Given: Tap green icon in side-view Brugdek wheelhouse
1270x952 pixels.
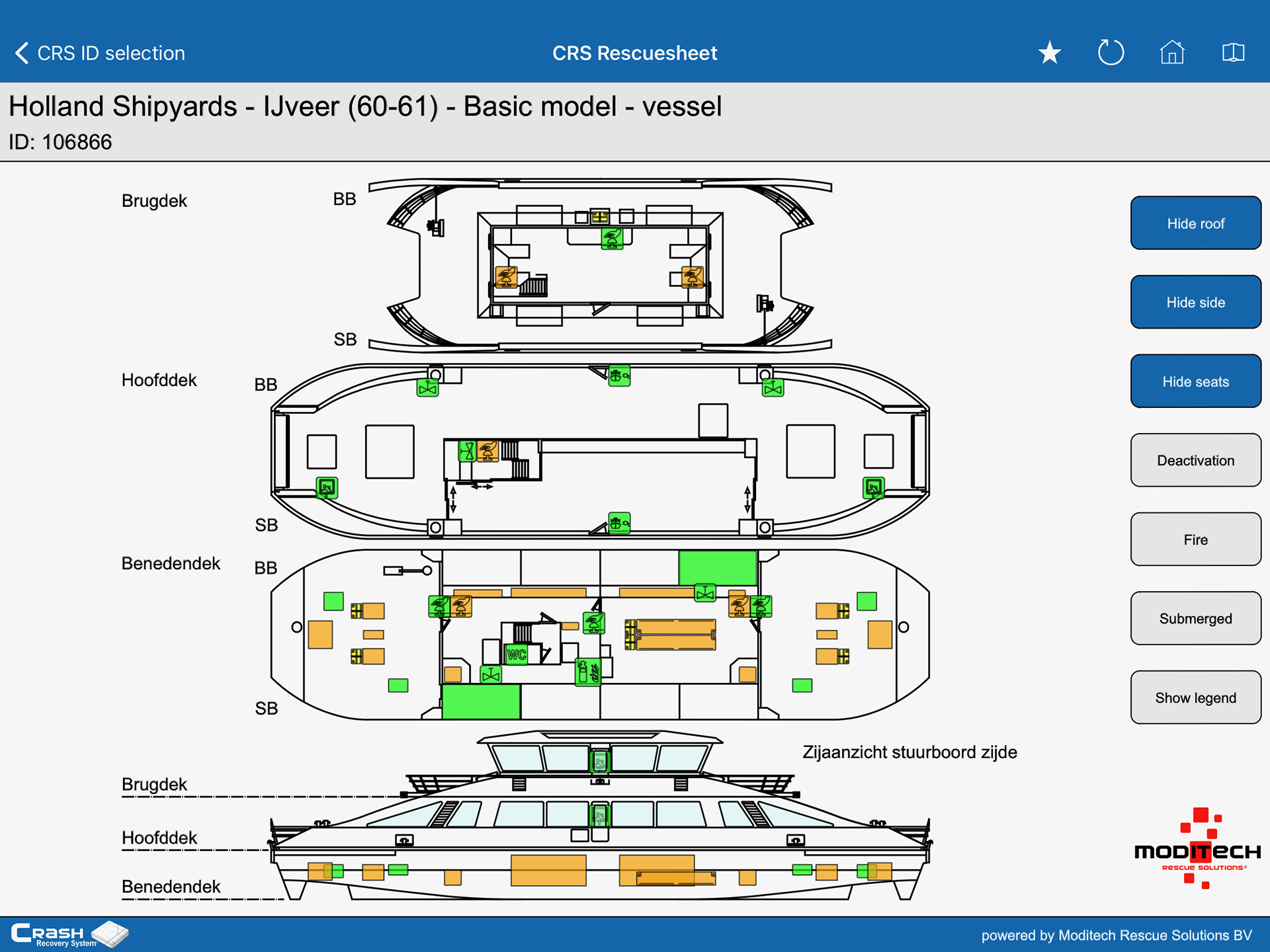Looking at the screenshot, I should (599, 761).
